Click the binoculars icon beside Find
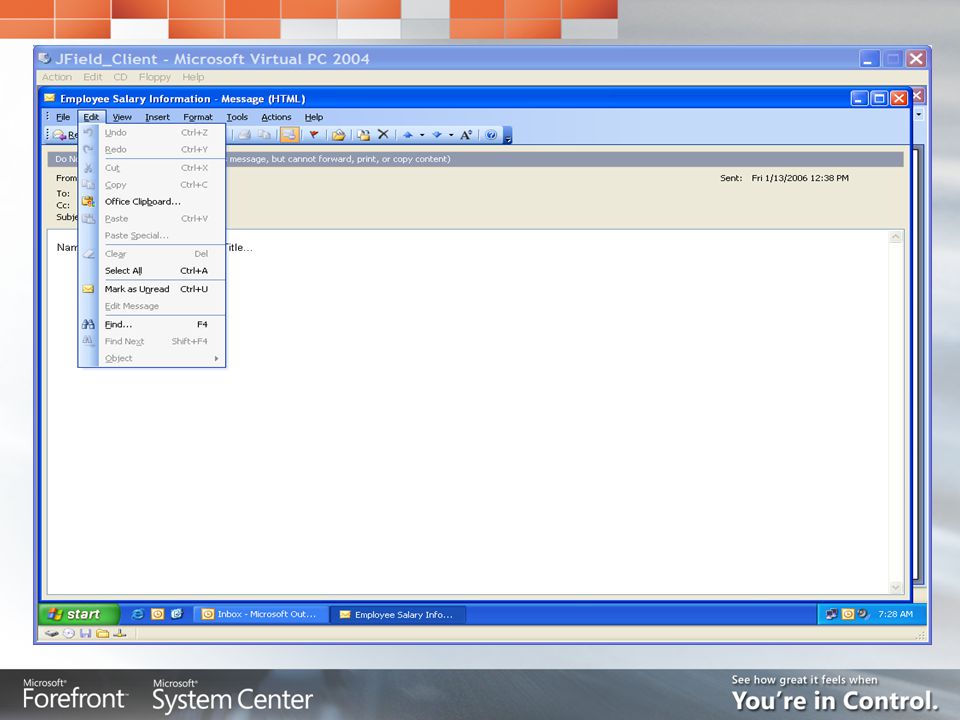 coord(88,324)
